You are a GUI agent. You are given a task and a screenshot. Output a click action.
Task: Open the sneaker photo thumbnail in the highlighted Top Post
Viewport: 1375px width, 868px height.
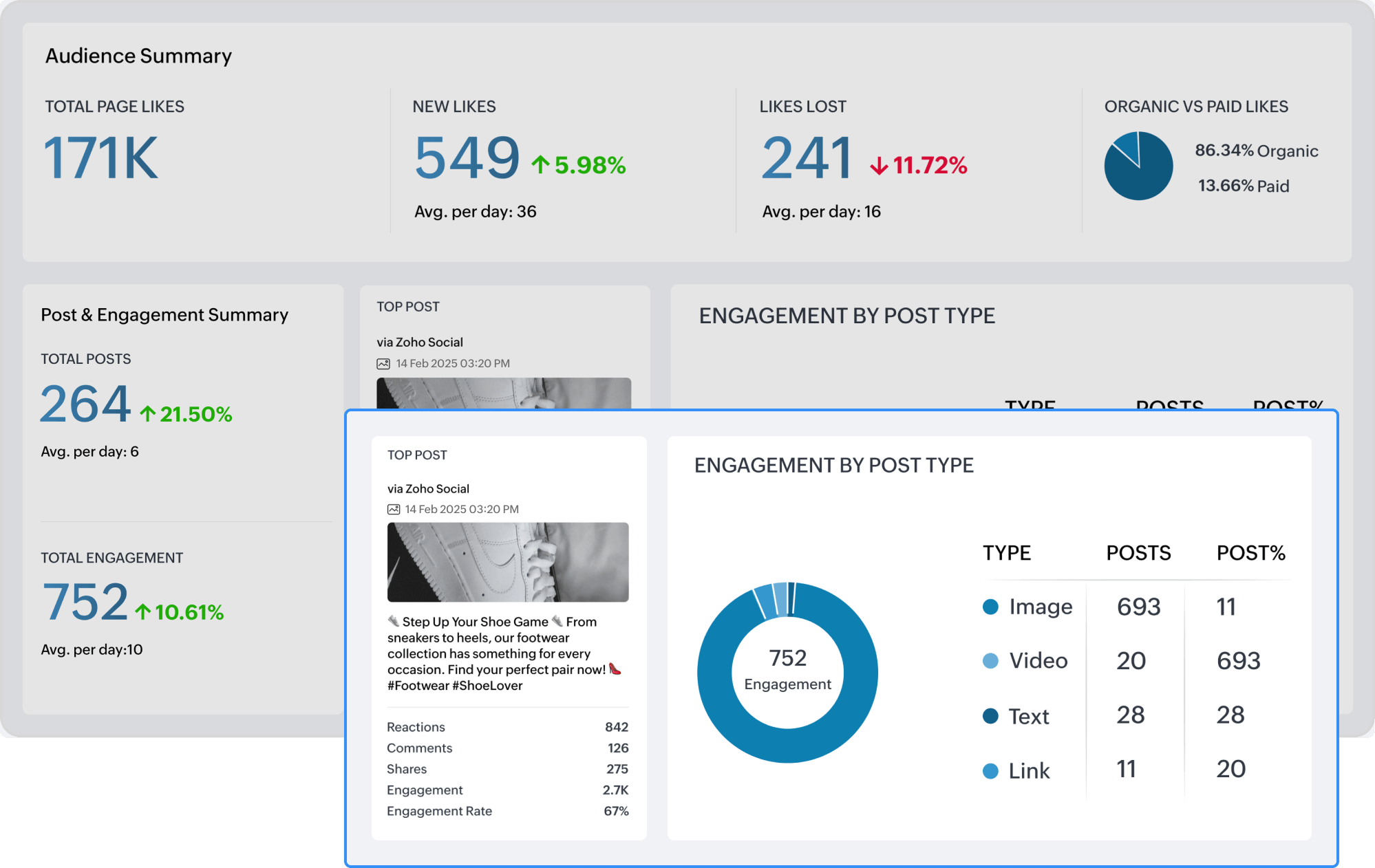[507, 562]
